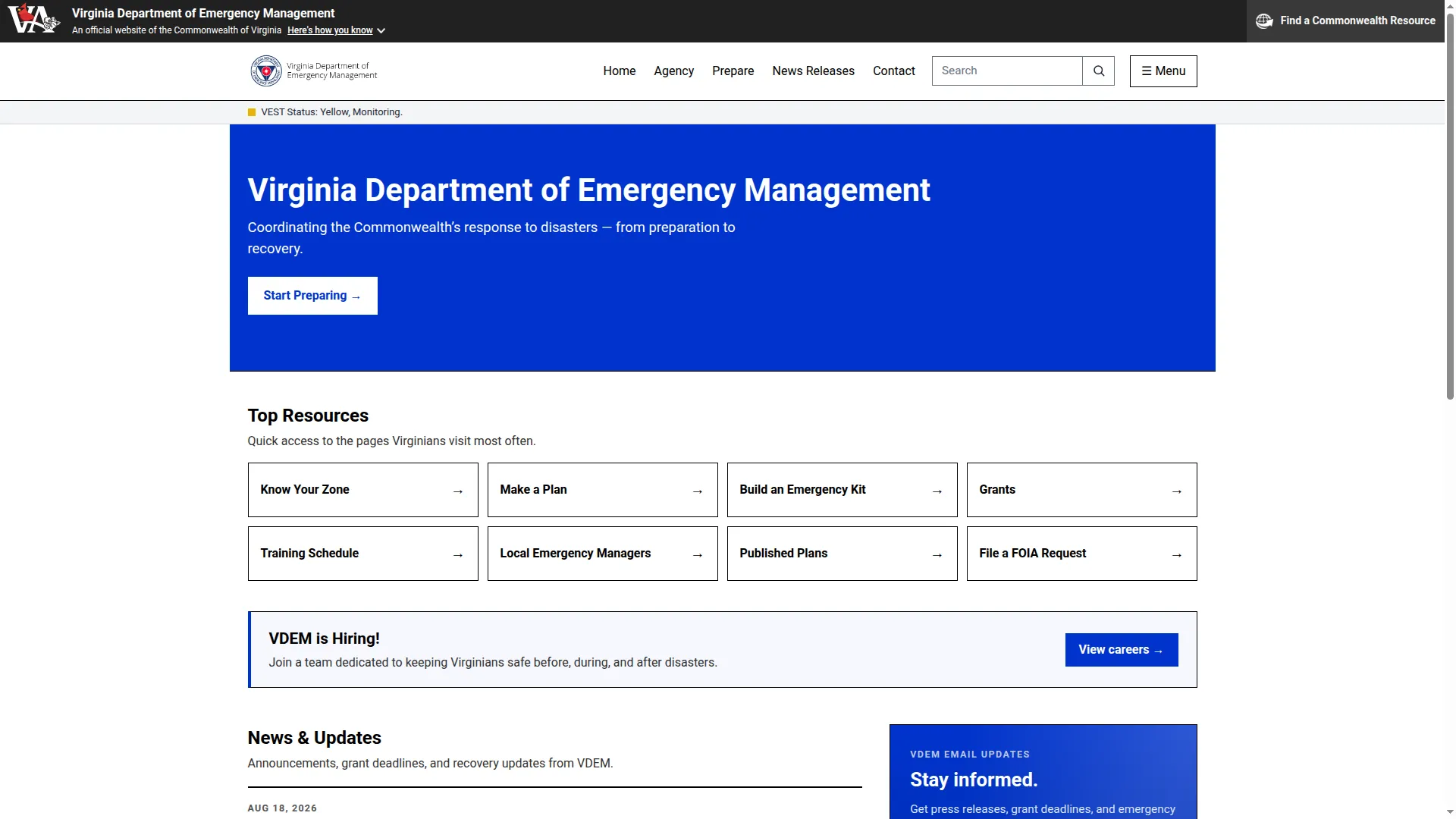Open the Published Plans card
The image size is (1456, 819).
point(843,554)
